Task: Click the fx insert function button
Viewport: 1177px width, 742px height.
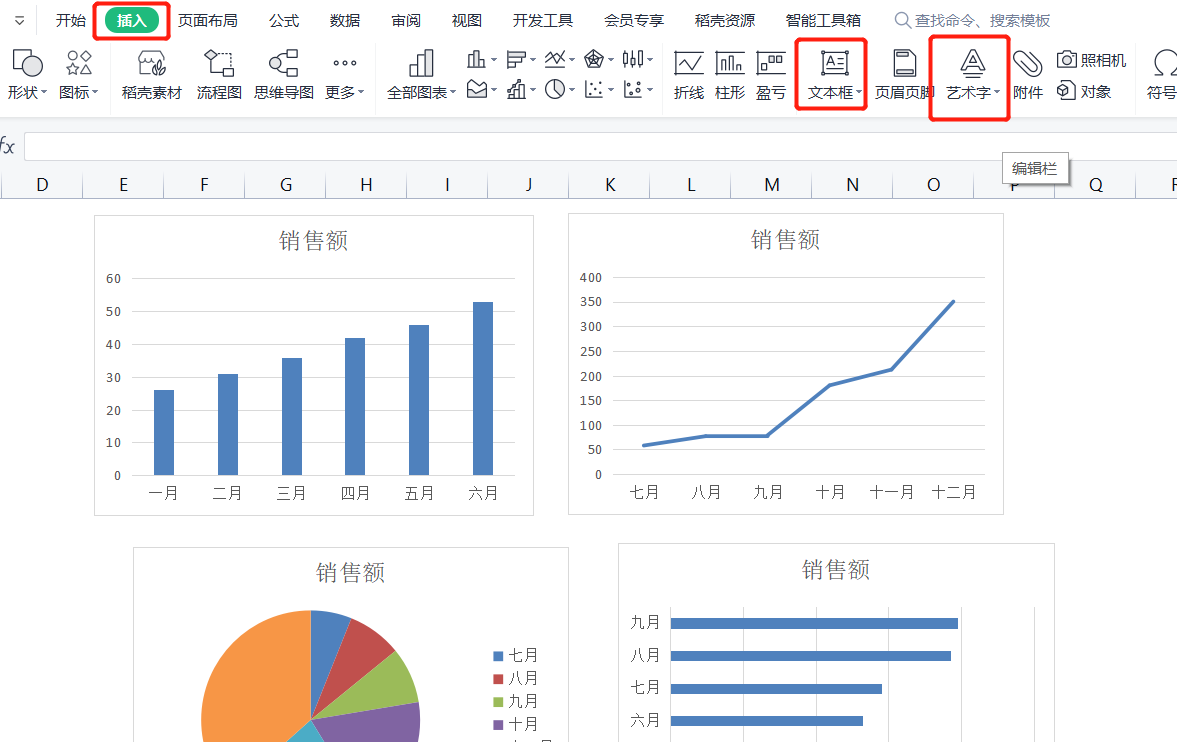Action: 7,146
